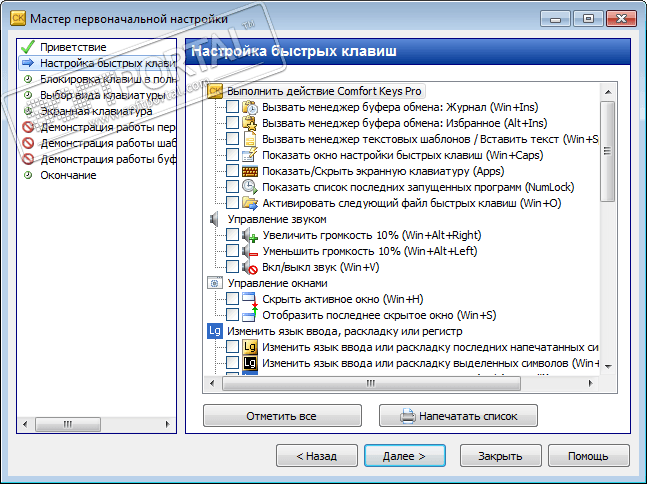Viewport: 647px width, 484px height.
Task: Click the red prohibited icon beside Демонстрация работы пер
Action: tap(28, 127)
